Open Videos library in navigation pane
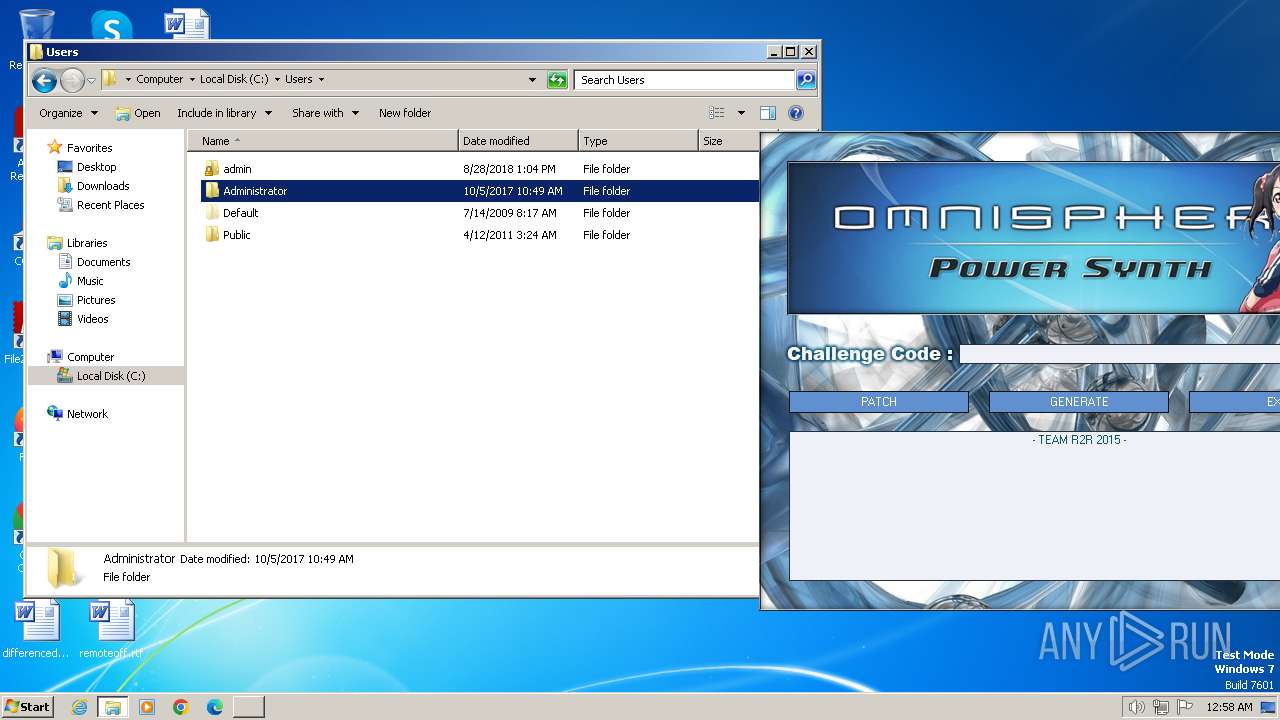The image size is (1280, 720). tap(92, 319)
